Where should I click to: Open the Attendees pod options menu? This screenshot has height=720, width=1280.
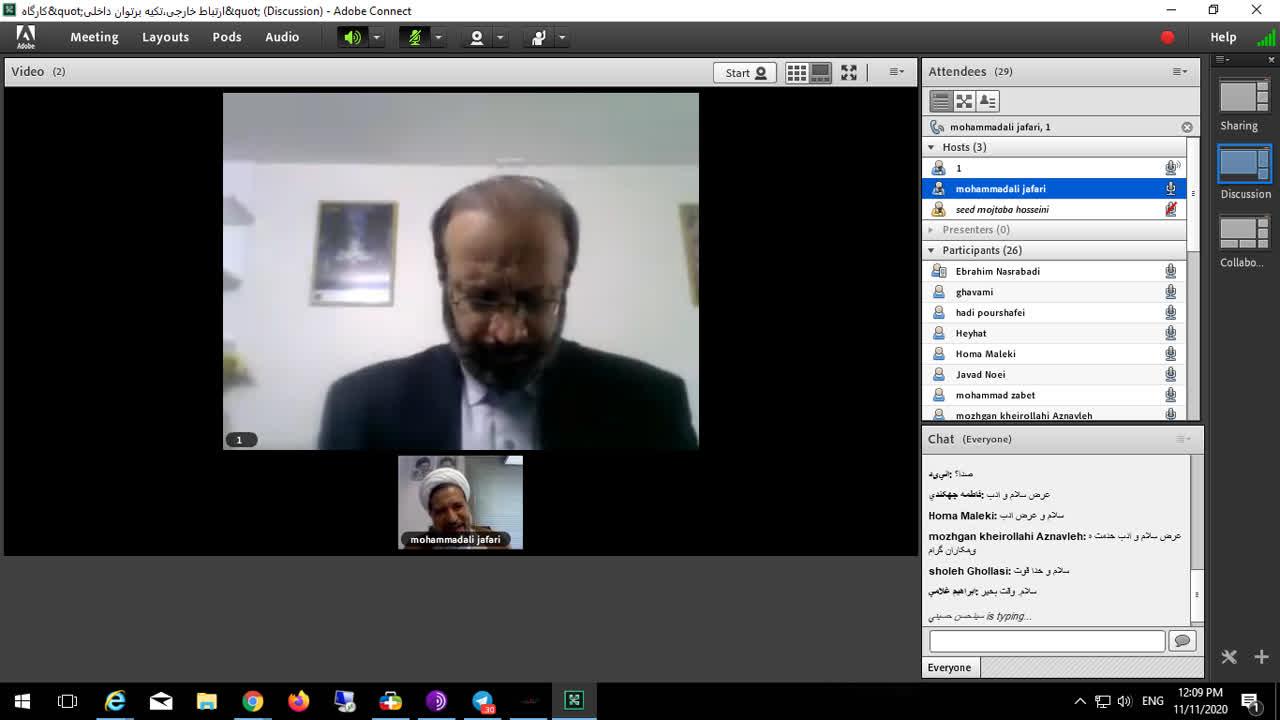tap(1180, 72)
